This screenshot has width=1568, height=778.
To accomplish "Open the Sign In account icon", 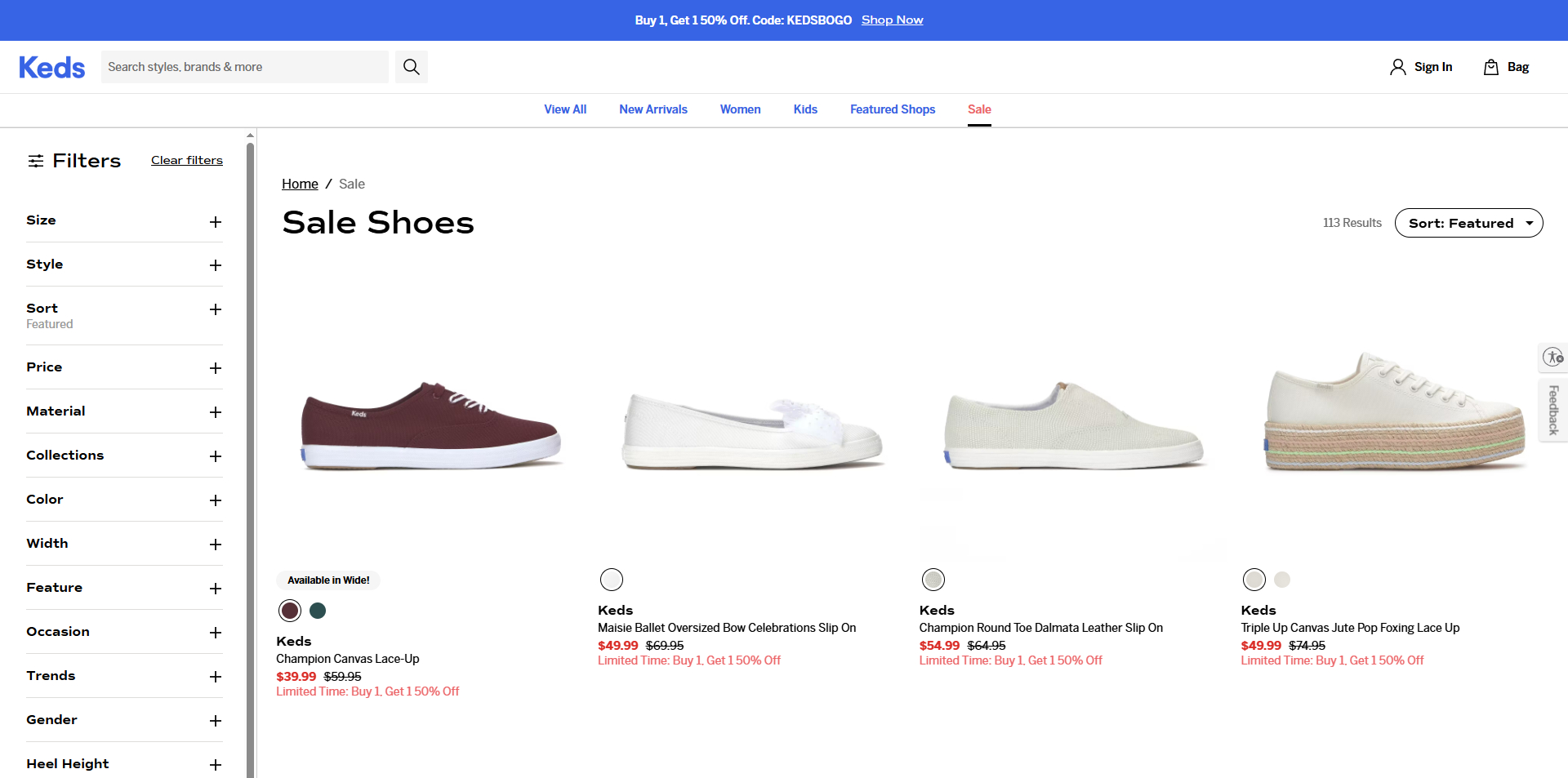I will click(x=1396, y=66).
